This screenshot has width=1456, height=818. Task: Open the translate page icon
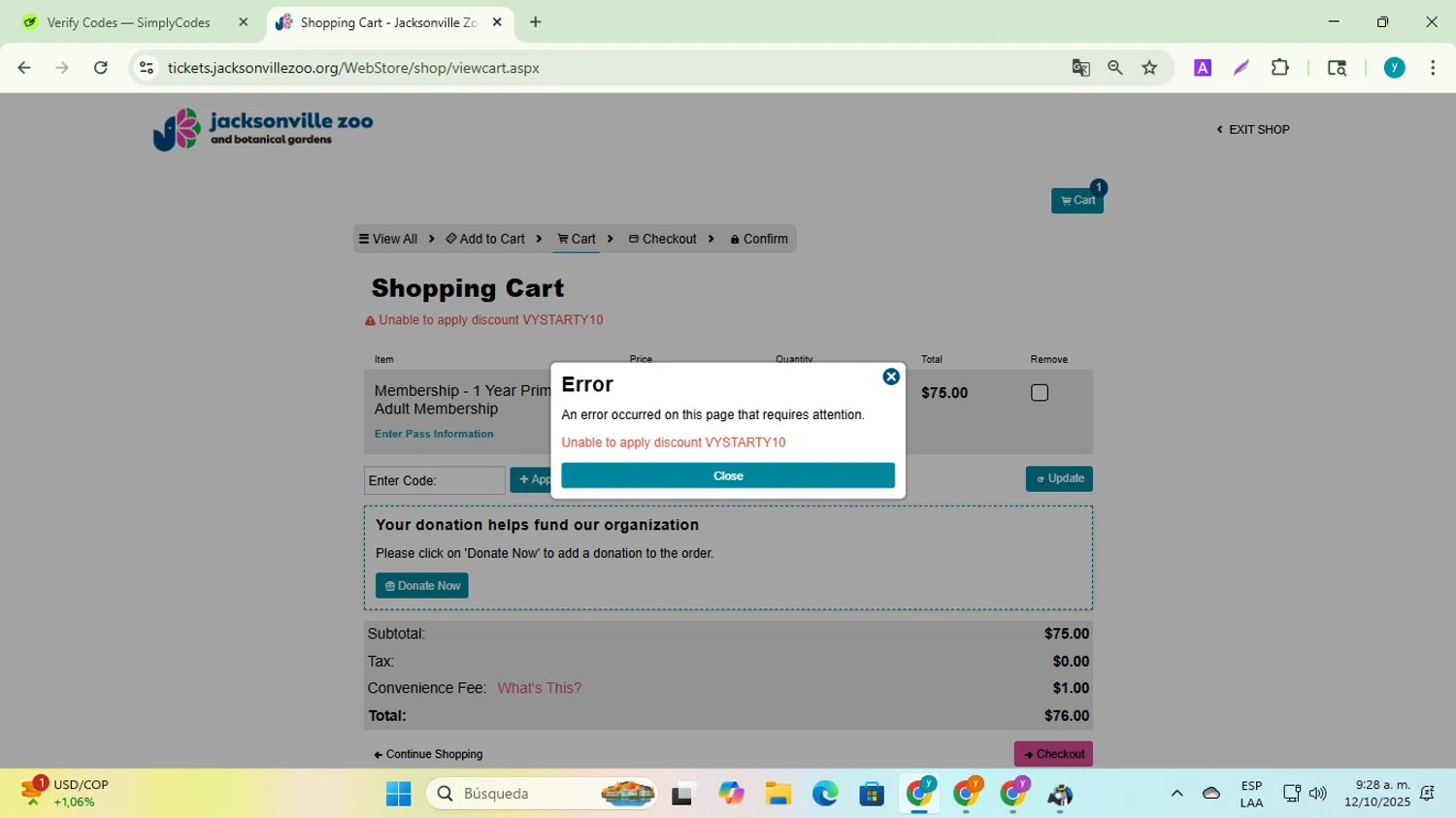pos(1080,68)
